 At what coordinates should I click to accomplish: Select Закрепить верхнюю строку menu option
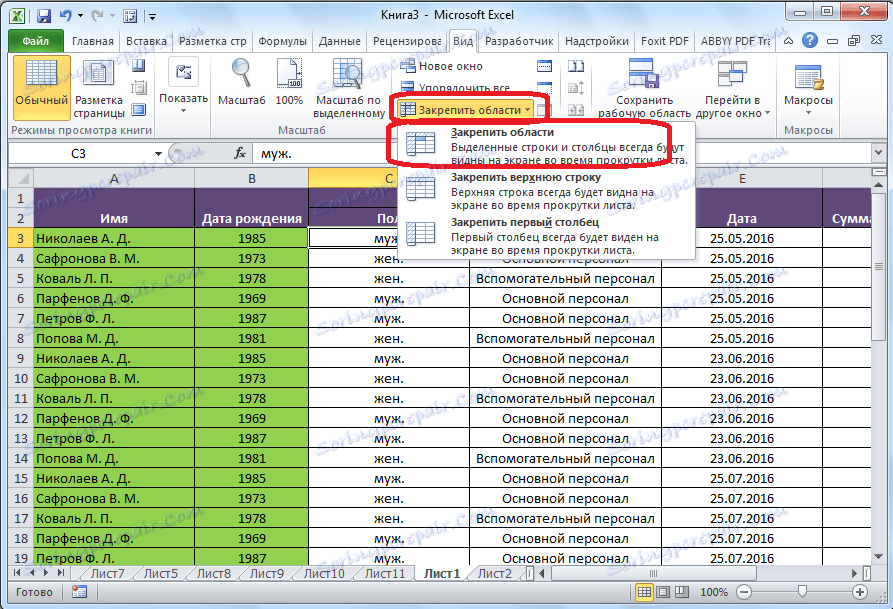point(525,177)
